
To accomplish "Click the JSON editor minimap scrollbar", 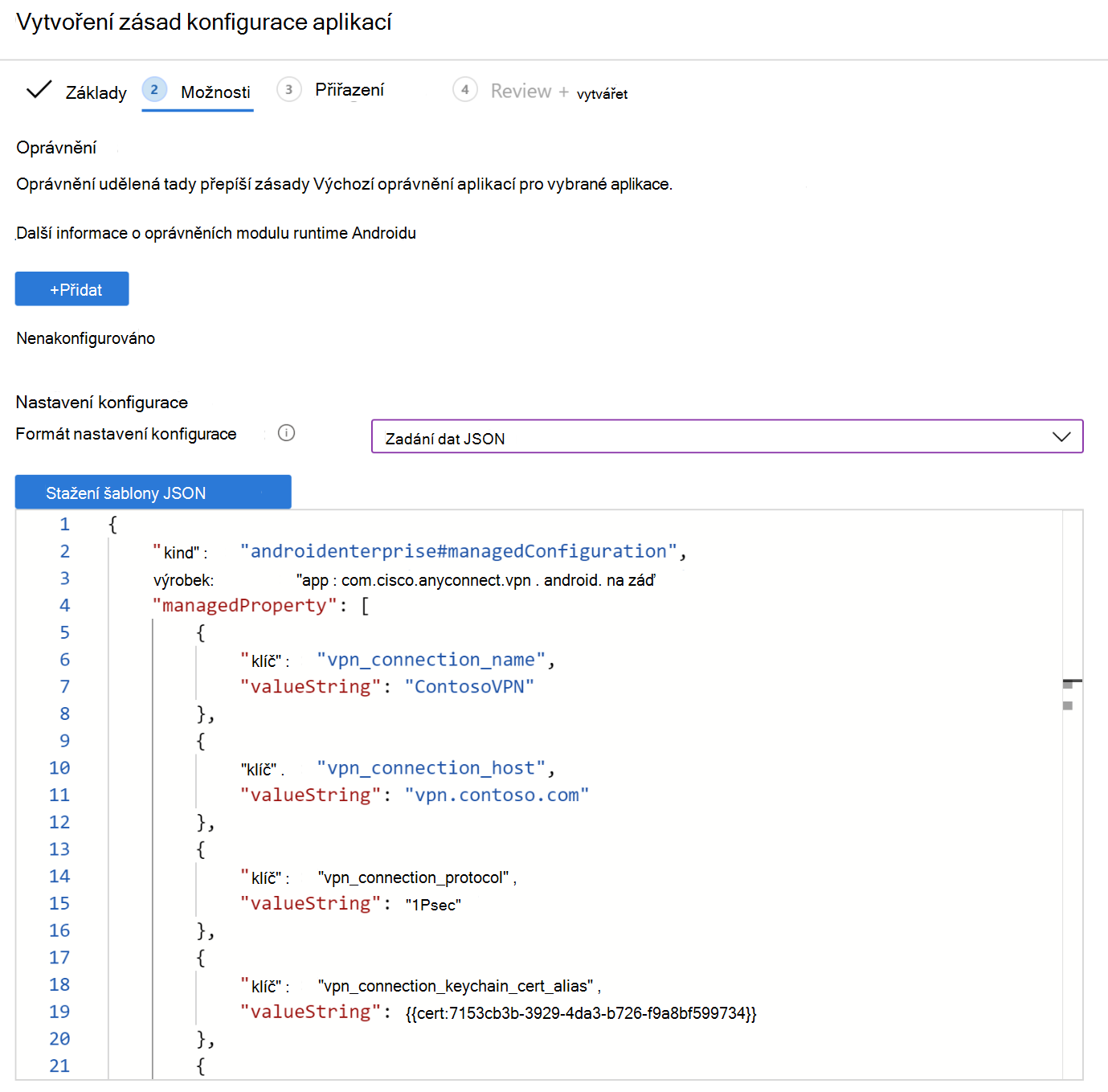I will [x=1072, y=794].
